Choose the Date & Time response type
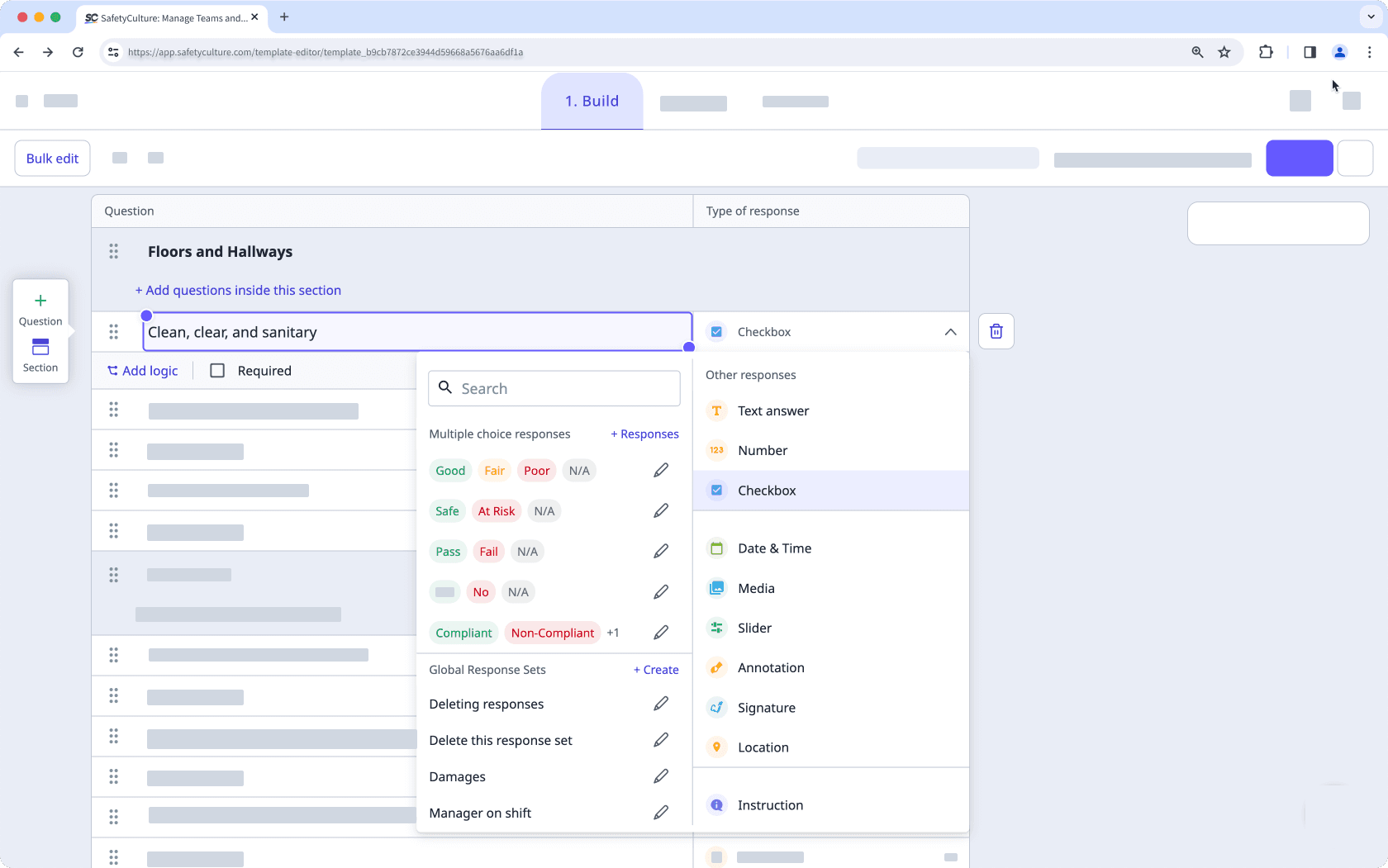 [x=774, y=548]
